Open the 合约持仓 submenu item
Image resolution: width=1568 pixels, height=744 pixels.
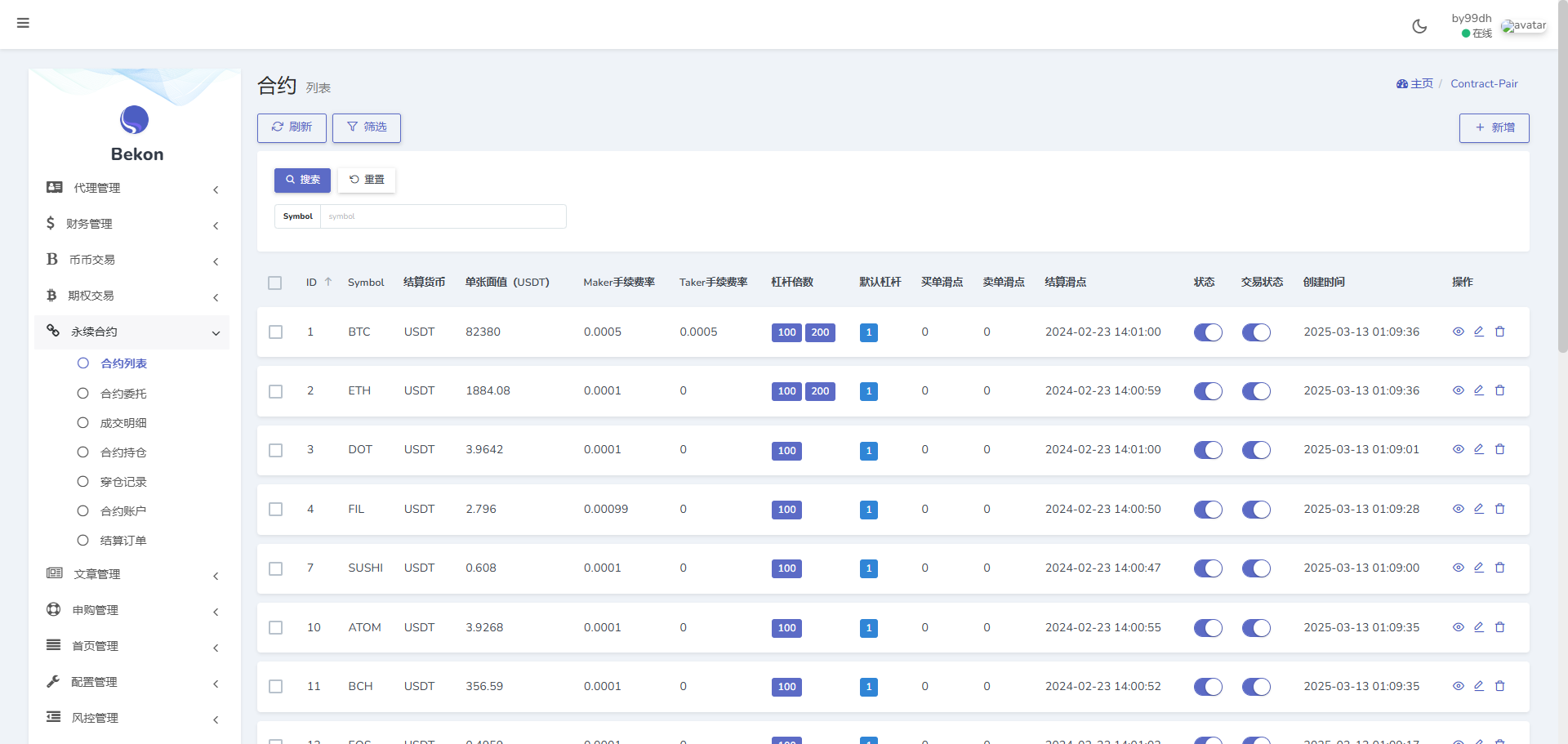pos(123,452)
